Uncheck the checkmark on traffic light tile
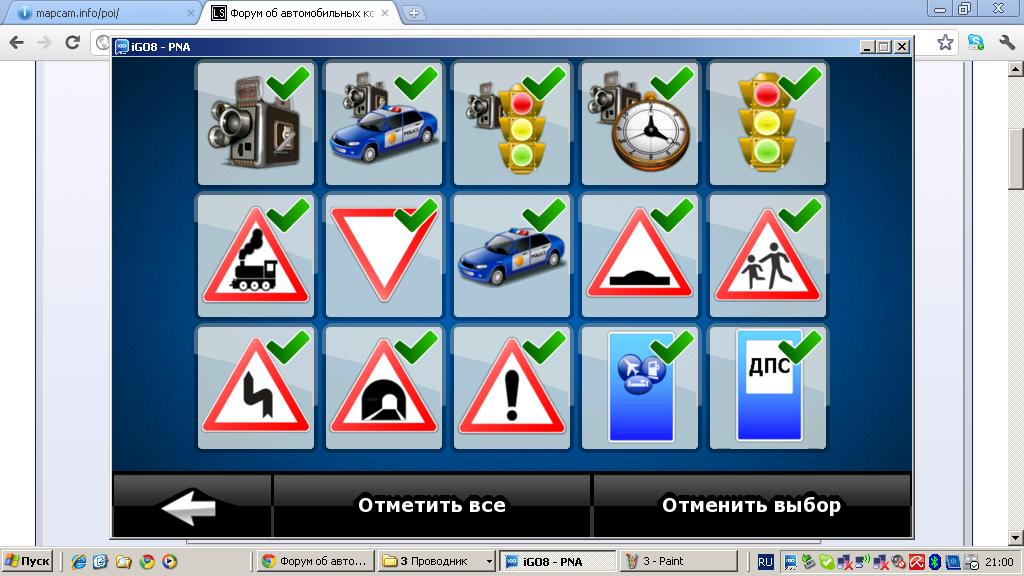This screenshot has height=576, width=1024. point(800,84)
